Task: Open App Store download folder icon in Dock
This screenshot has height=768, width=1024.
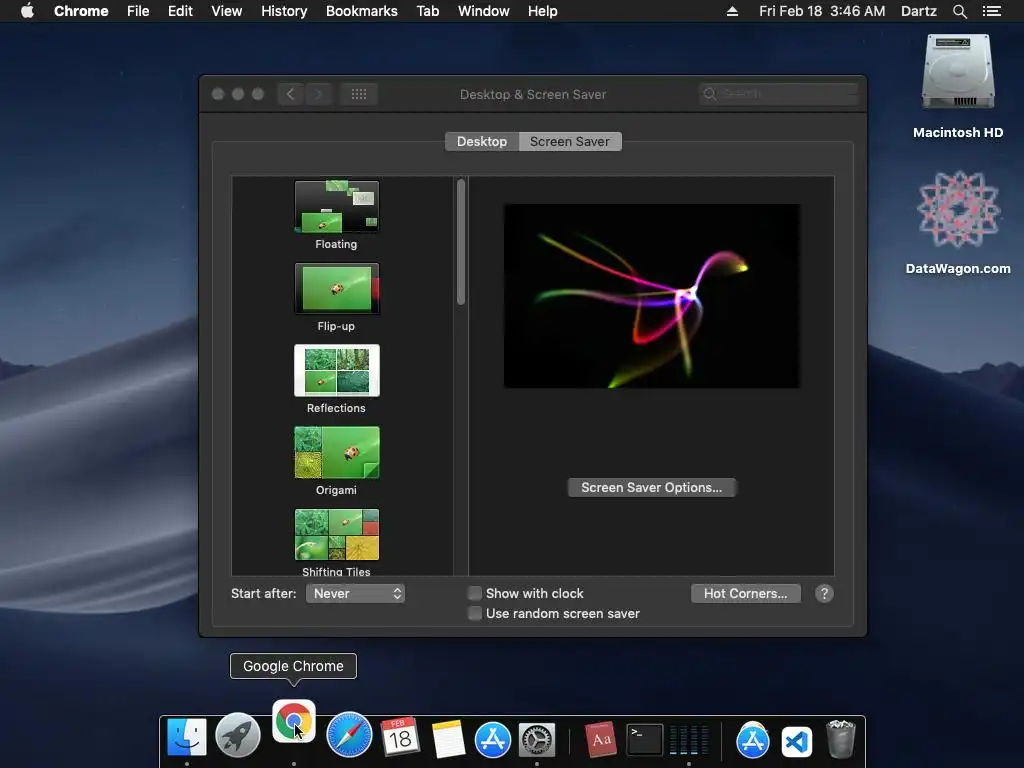Action: 753,740
